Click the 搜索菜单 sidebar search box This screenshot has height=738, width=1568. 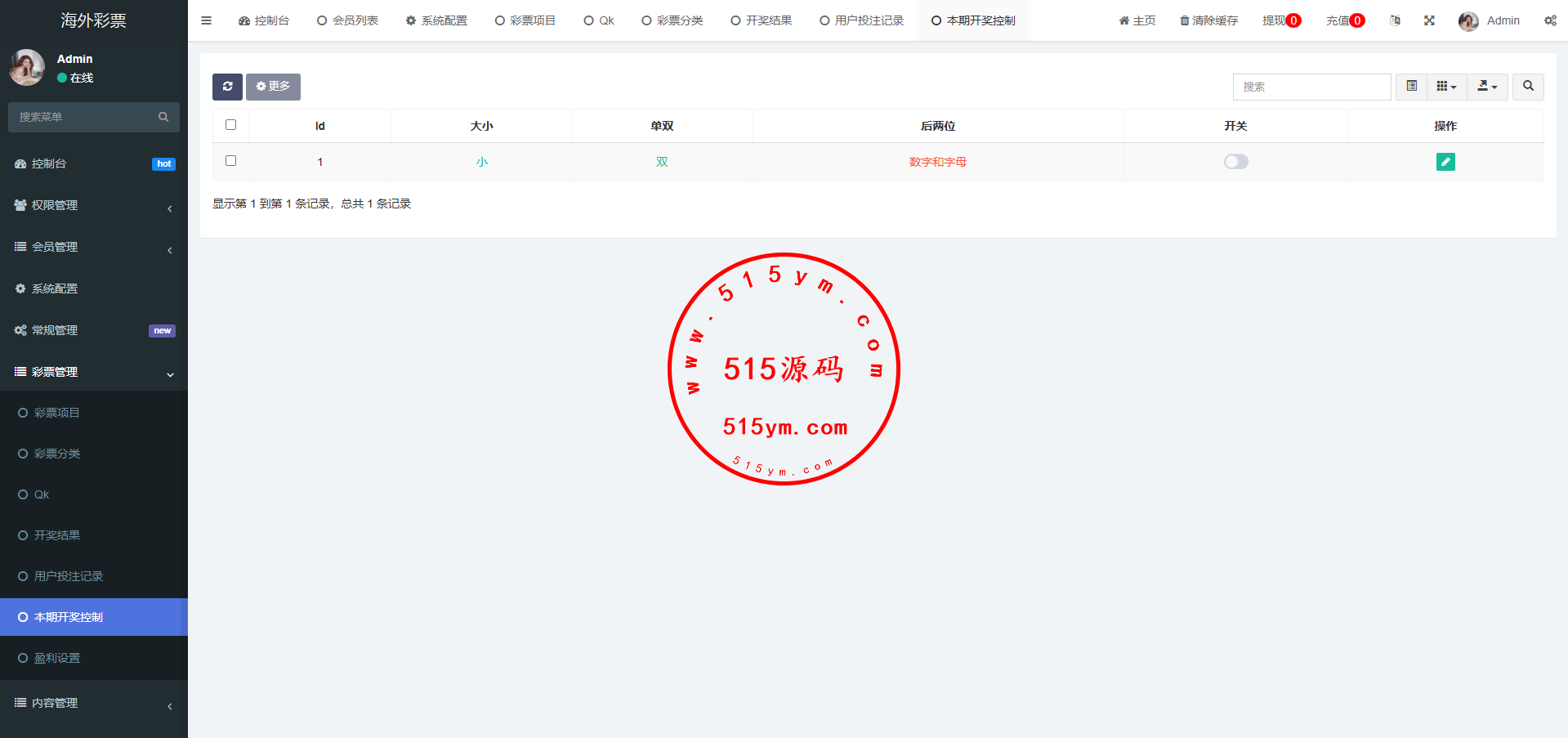(x=86, y=117)
